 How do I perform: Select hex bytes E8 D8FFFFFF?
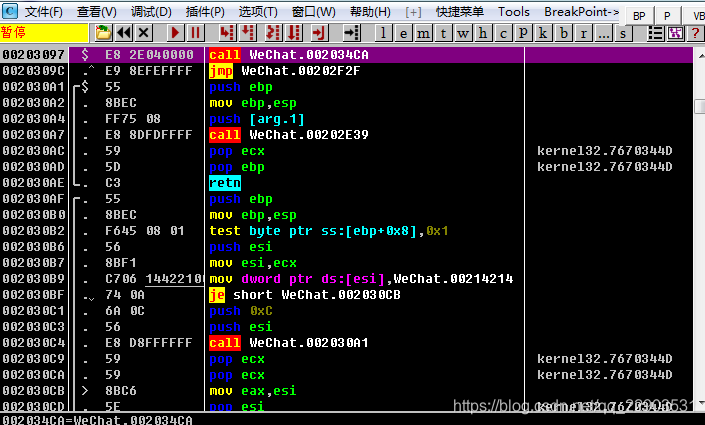pos(148,343)
